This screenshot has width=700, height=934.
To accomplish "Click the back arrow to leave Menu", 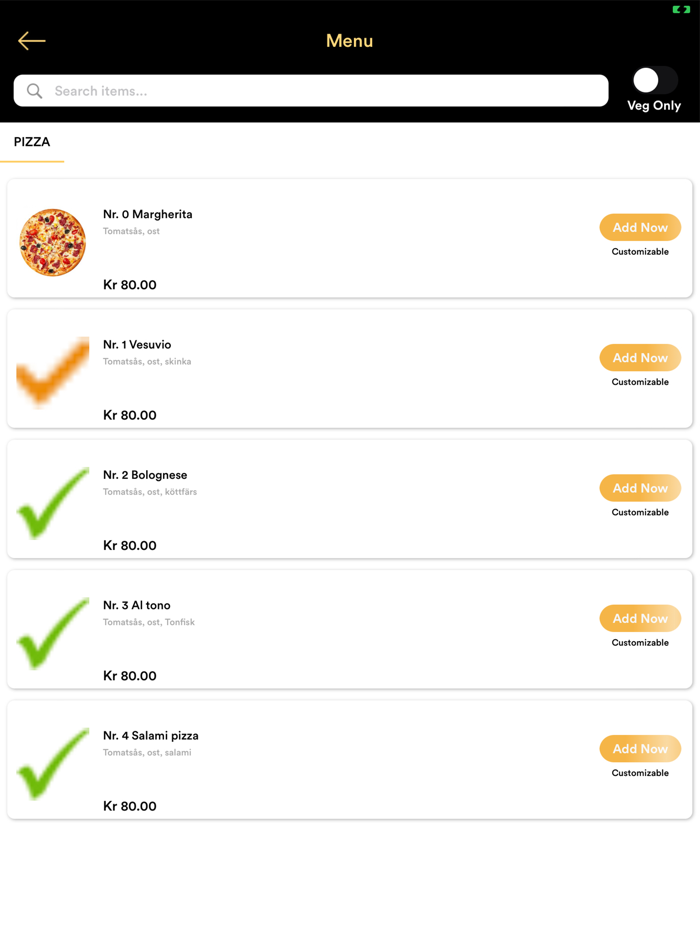I will pyautogui.click(x=31, y=40).
